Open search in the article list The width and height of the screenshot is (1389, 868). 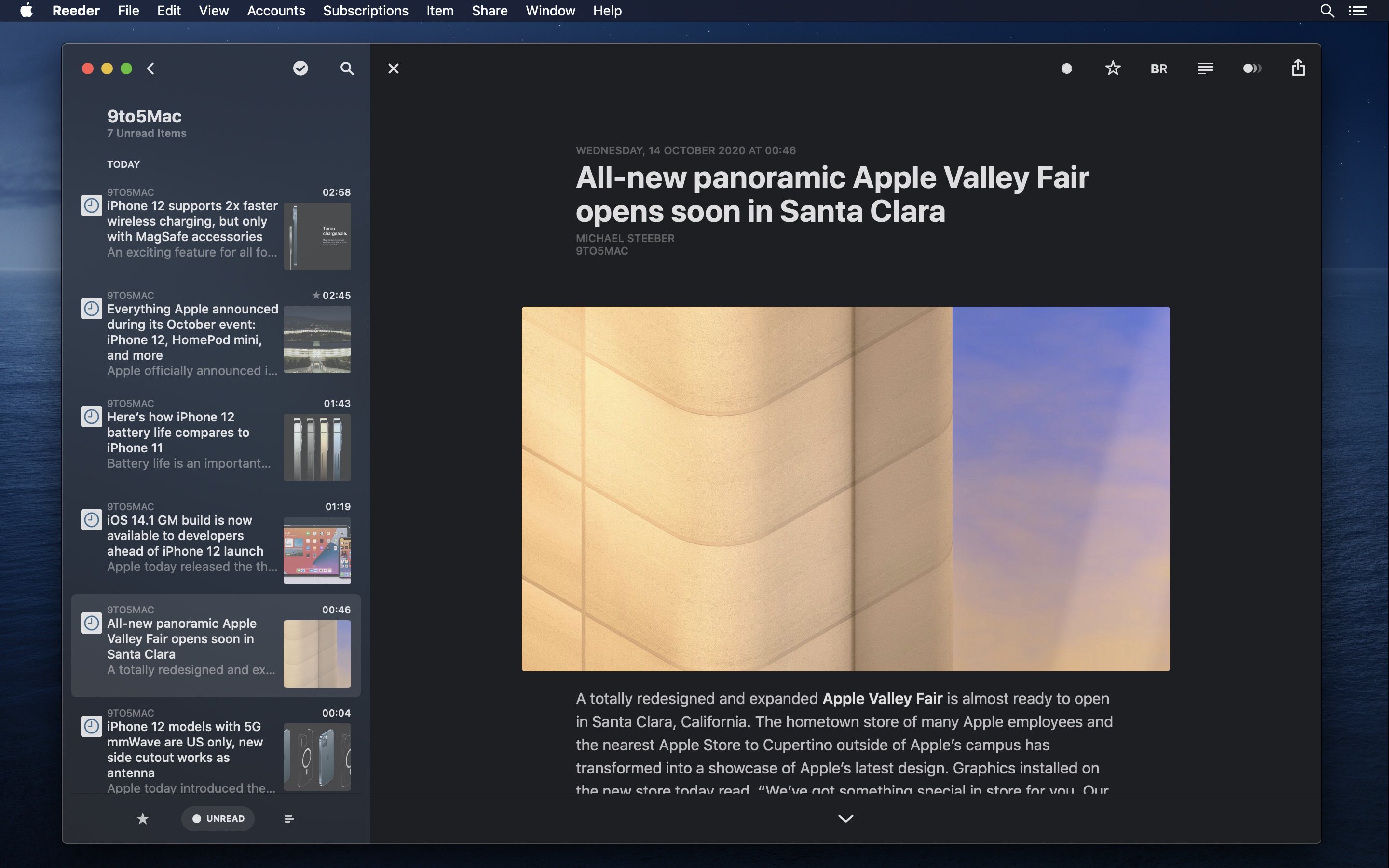click(347, 69)
